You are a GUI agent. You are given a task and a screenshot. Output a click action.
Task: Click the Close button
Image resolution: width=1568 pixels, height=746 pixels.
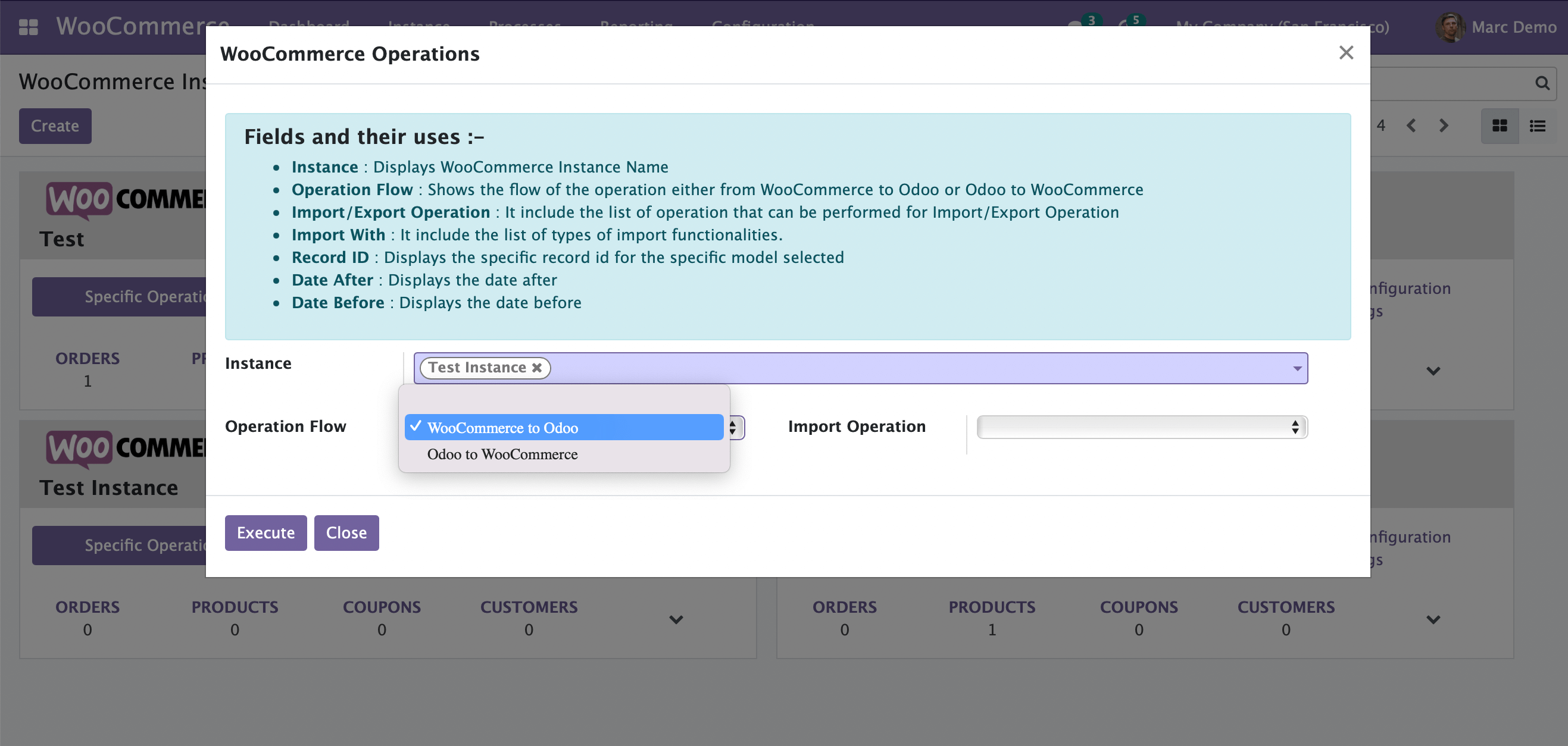pyautogui.click(x=346, y=532)
